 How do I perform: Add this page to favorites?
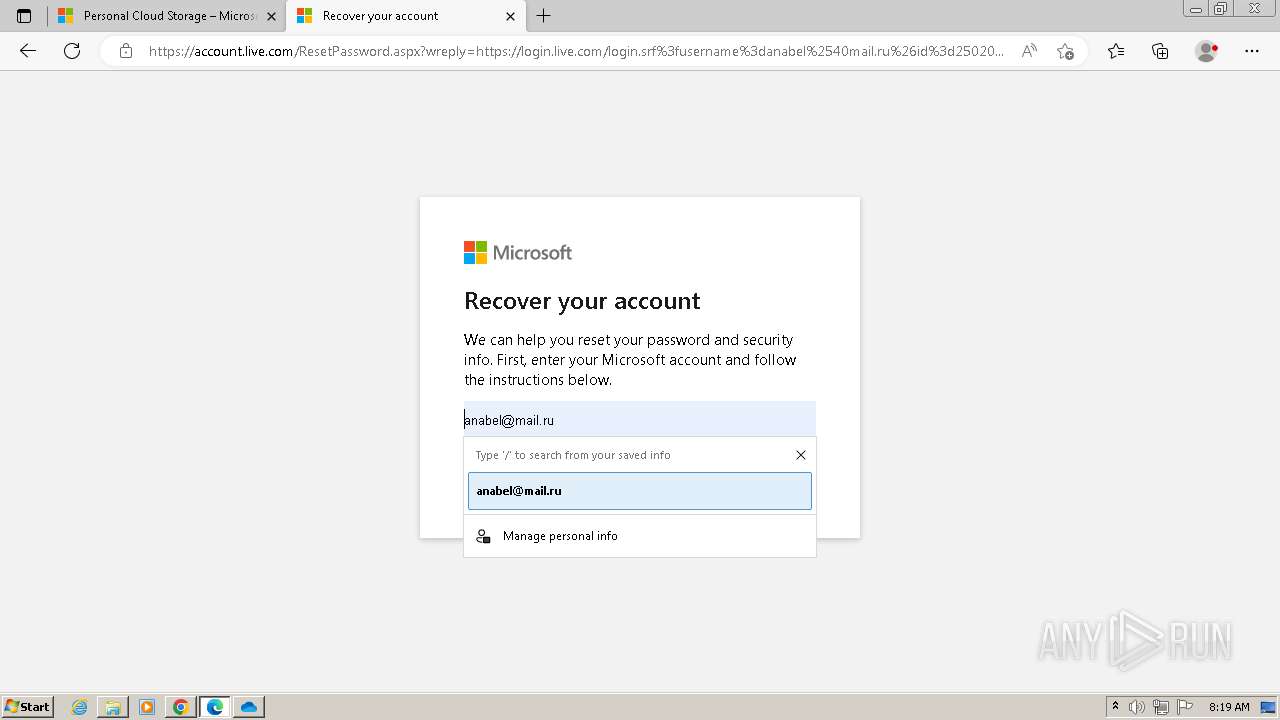tap(1065, 51)
